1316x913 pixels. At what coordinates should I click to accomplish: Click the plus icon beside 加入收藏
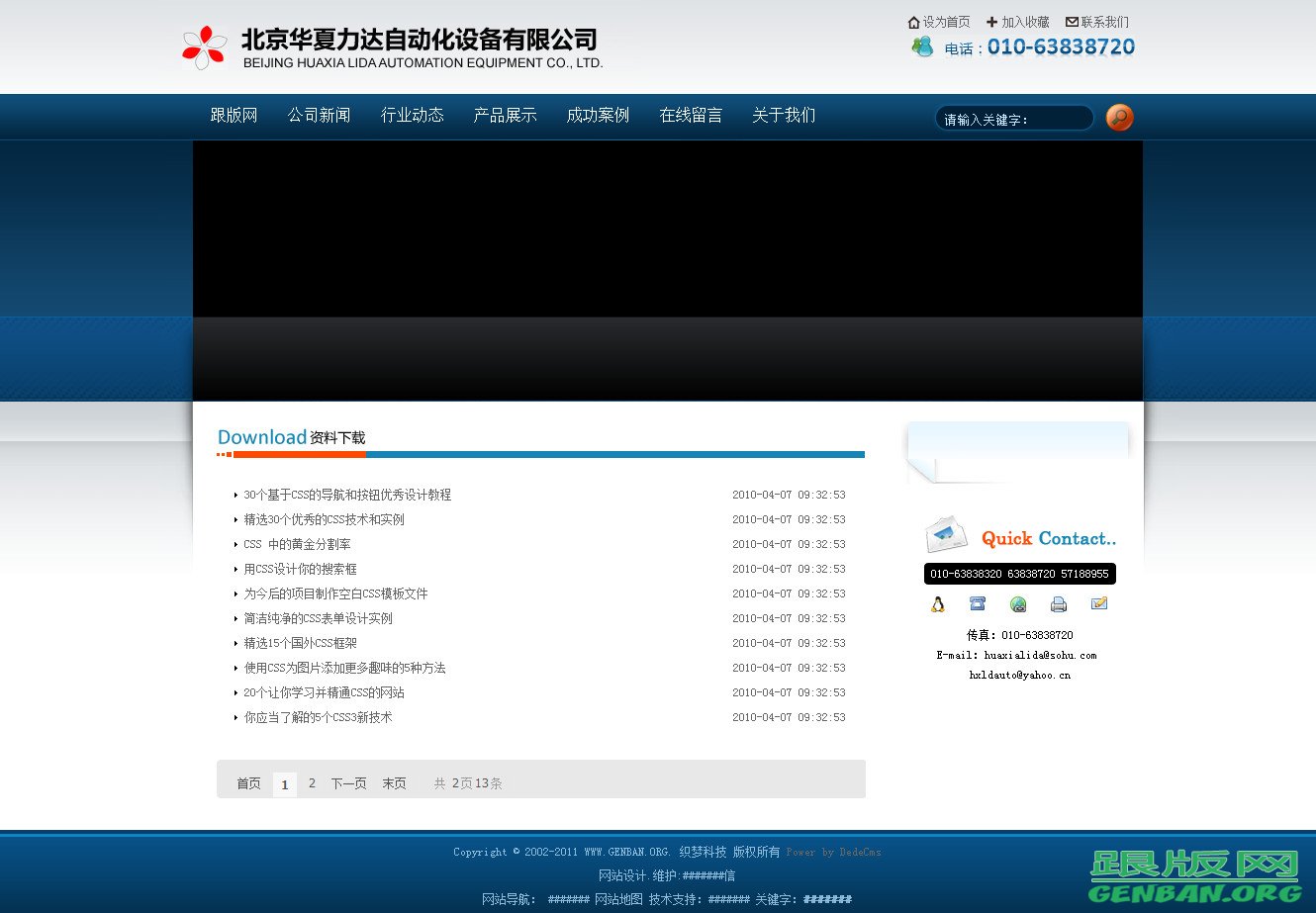[x=991, y=22]
